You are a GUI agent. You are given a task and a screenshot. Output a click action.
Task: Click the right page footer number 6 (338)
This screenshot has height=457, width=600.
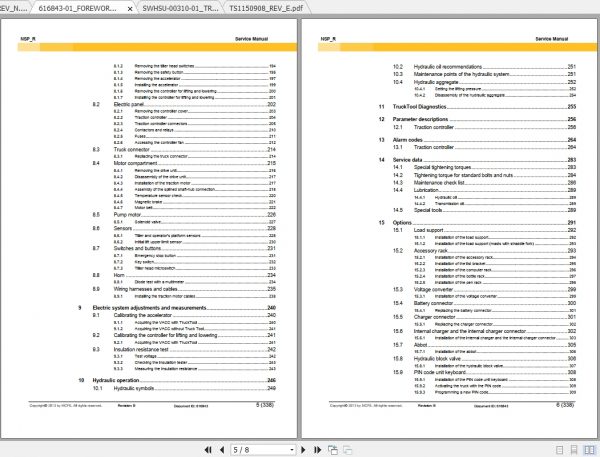coord(565,405)
